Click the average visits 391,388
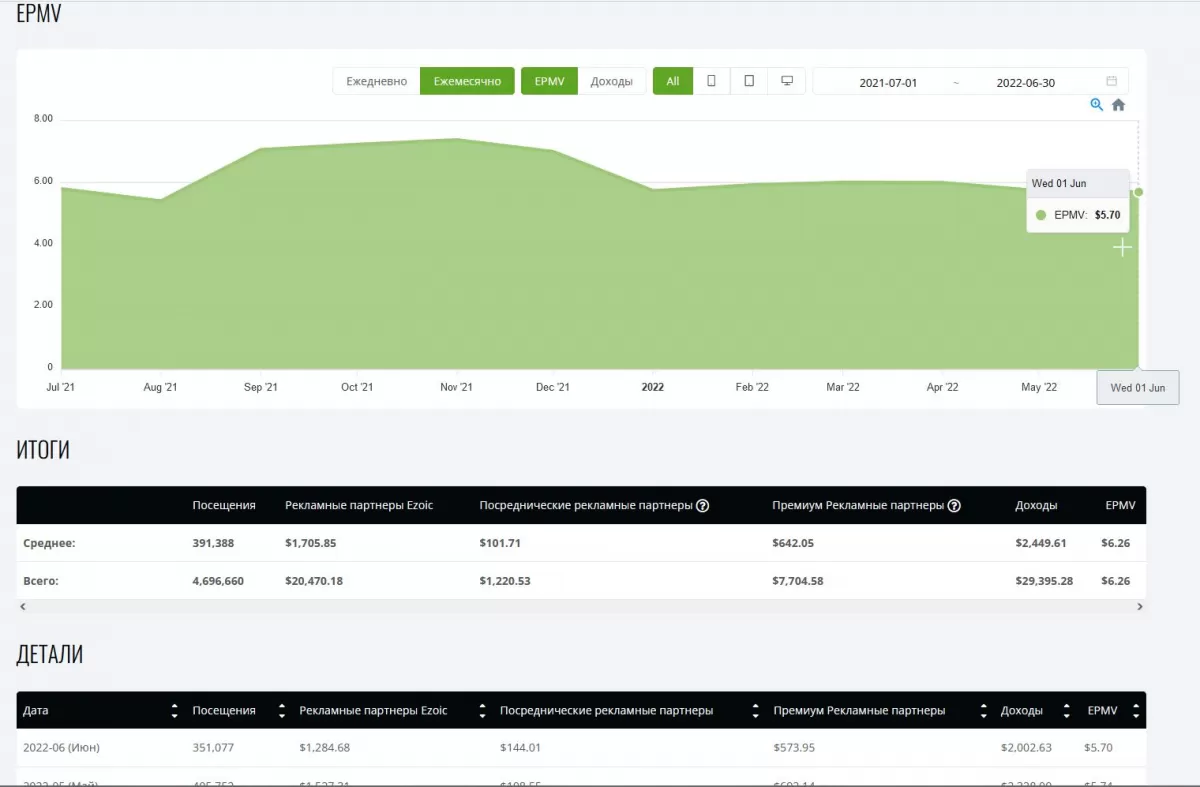Viewport: 1200px width, 787px height. pyautogui.click(x=212, y=543)
